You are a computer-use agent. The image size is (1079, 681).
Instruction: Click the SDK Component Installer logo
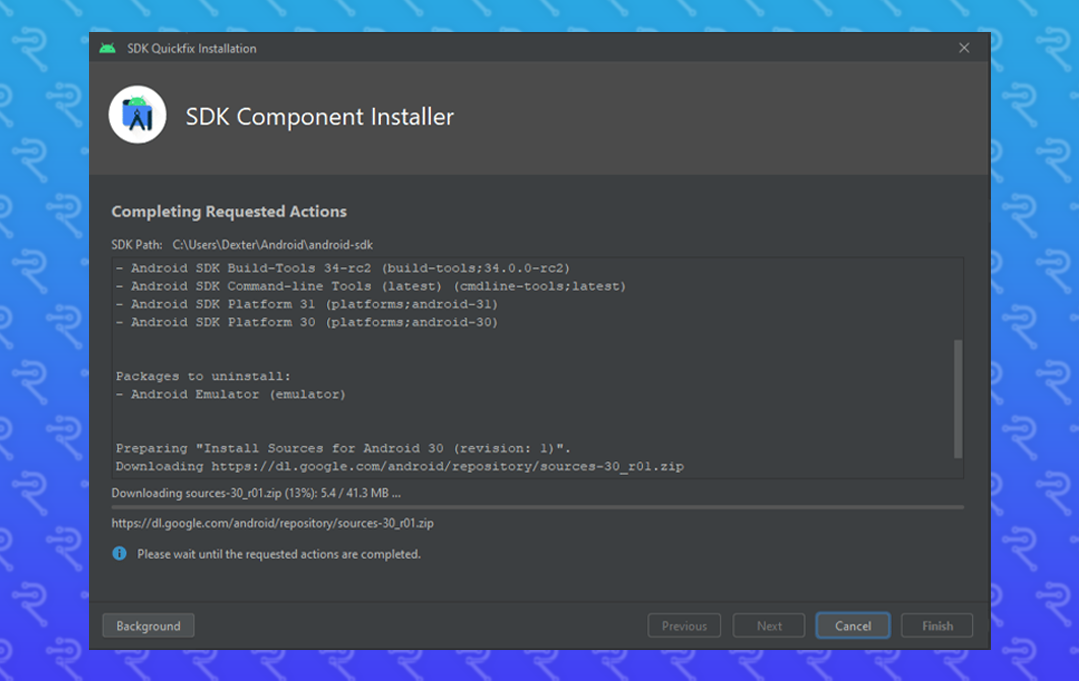[x=137, y=115]
